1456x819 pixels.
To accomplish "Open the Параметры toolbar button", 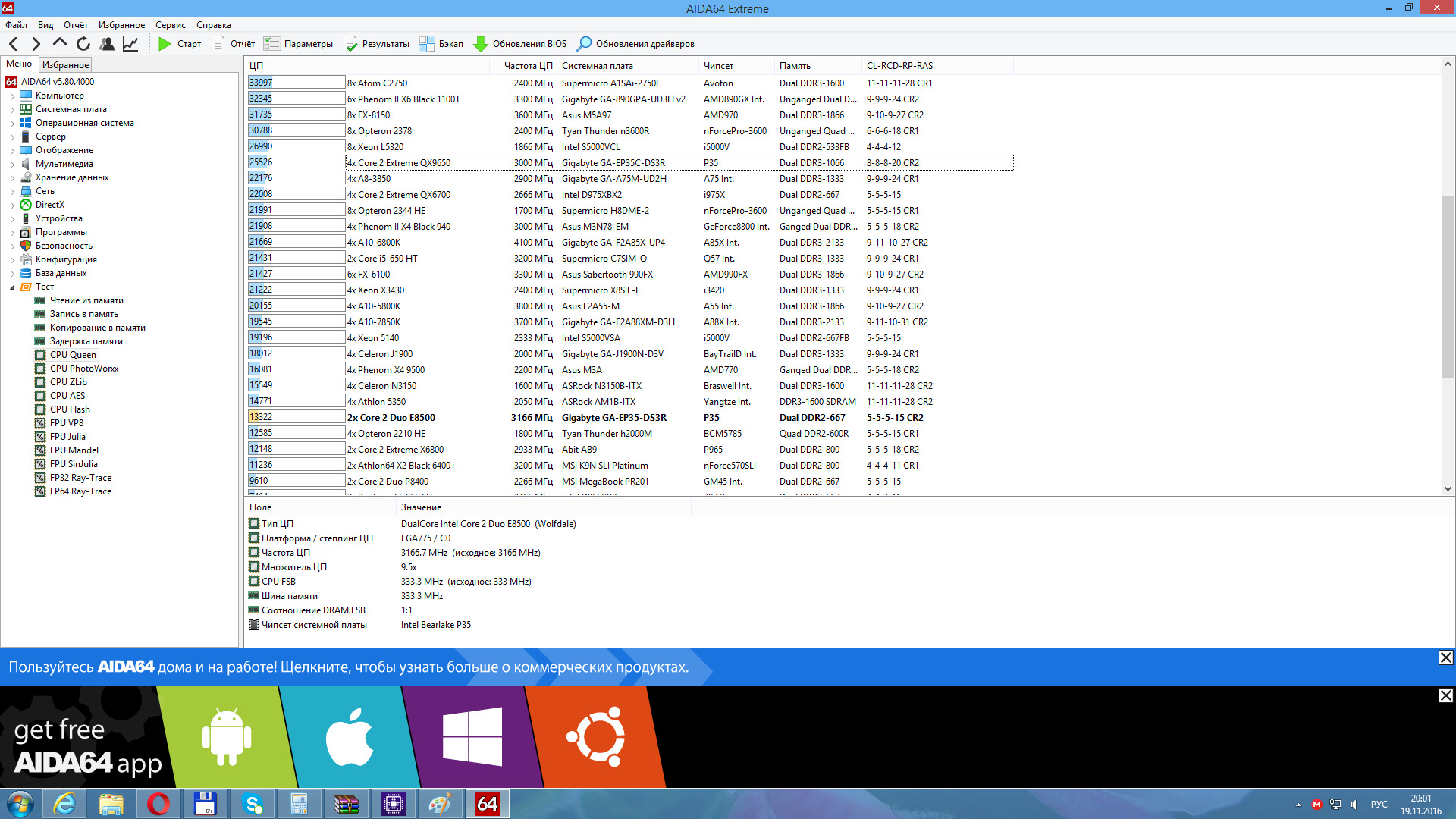I will click(299, 44).
